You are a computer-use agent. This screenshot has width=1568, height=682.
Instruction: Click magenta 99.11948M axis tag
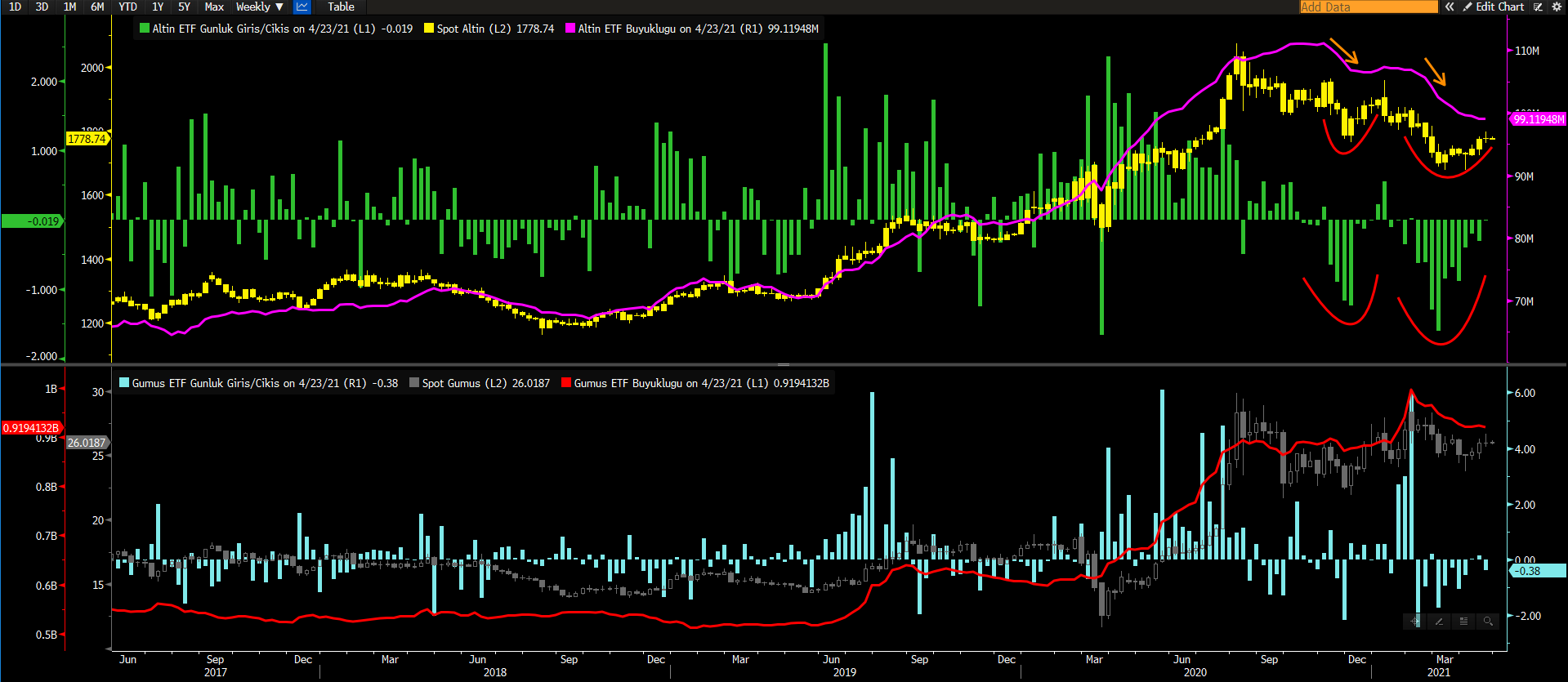click(1539, 119)
